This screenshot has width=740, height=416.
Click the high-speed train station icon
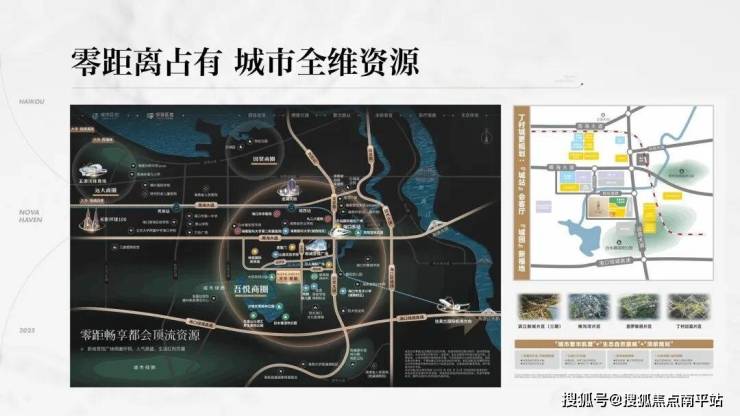click(x=338, y=231)
